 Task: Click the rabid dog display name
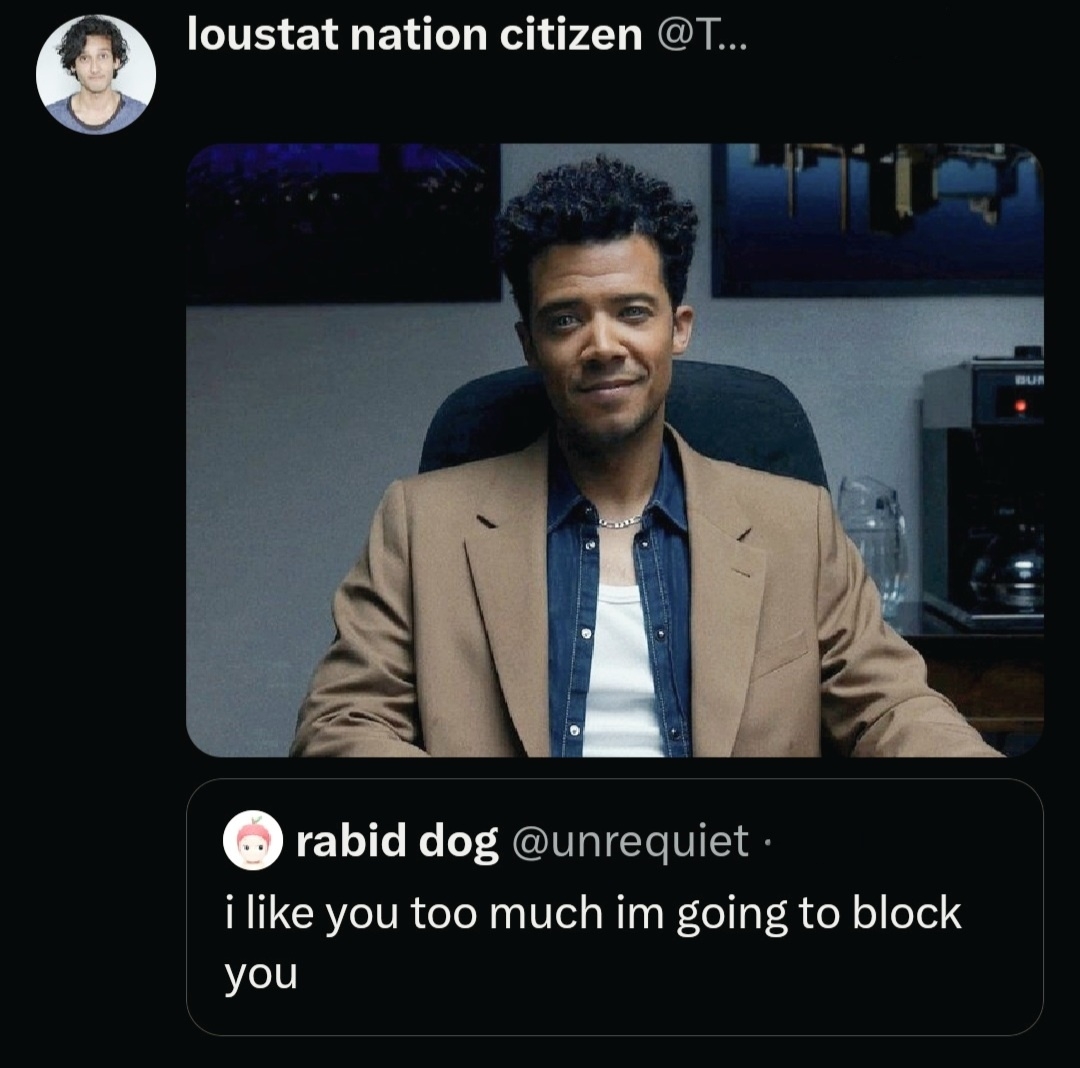(397, 841)
